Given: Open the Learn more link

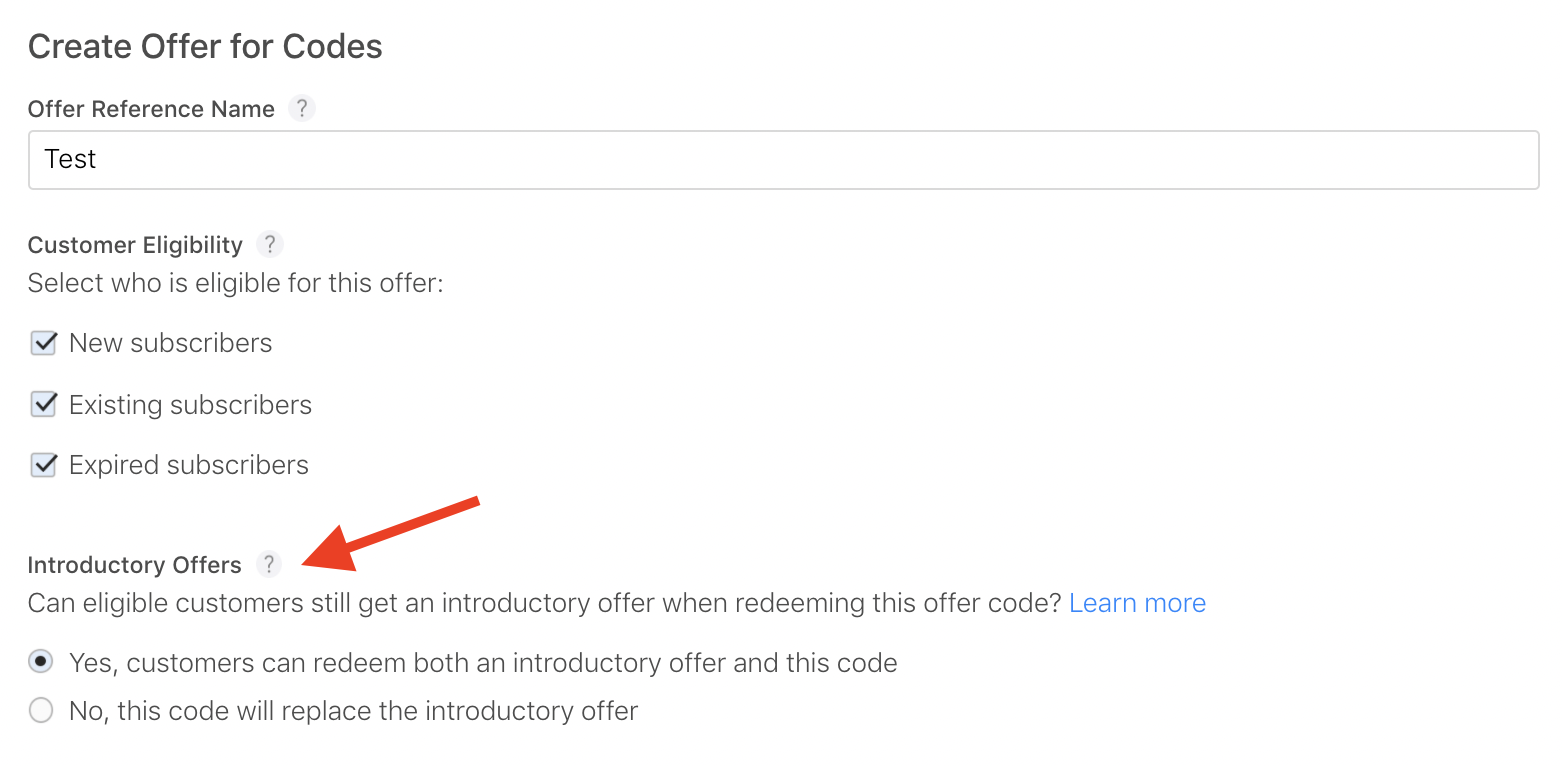Looking at the screenshot, I should tap(1137, 603).
